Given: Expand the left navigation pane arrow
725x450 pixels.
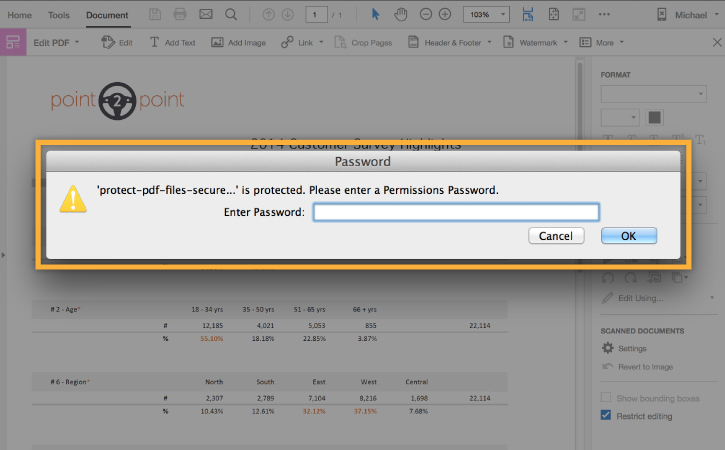Looking at the screenshot, I should tap(3, 254).
